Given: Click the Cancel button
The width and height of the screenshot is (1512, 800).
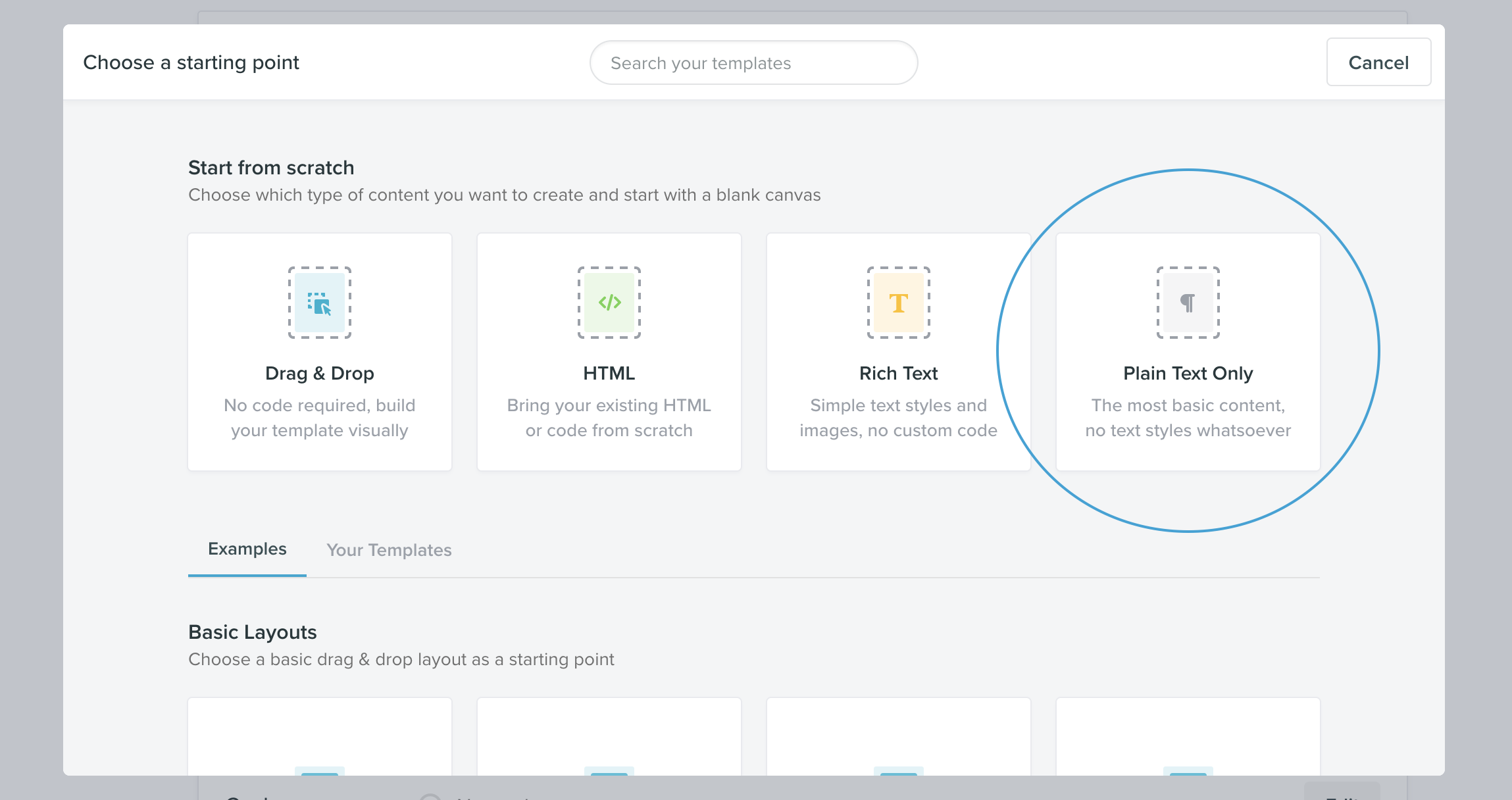Looking at the screenshot, I should (1378, 62).
